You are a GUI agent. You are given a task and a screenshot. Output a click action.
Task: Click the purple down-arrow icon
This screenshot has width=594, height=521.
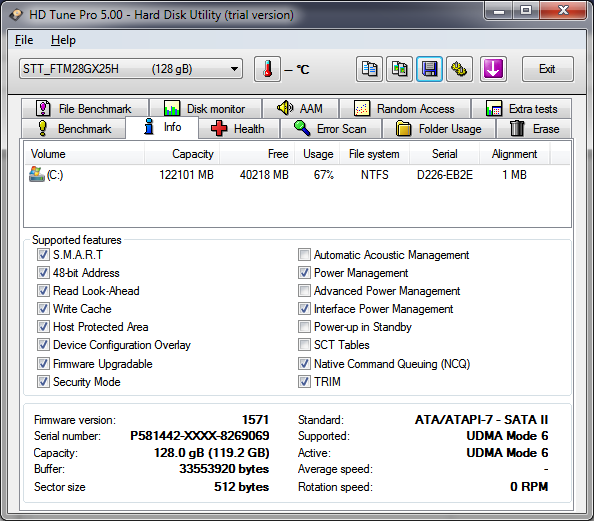(x=493, y=69)
